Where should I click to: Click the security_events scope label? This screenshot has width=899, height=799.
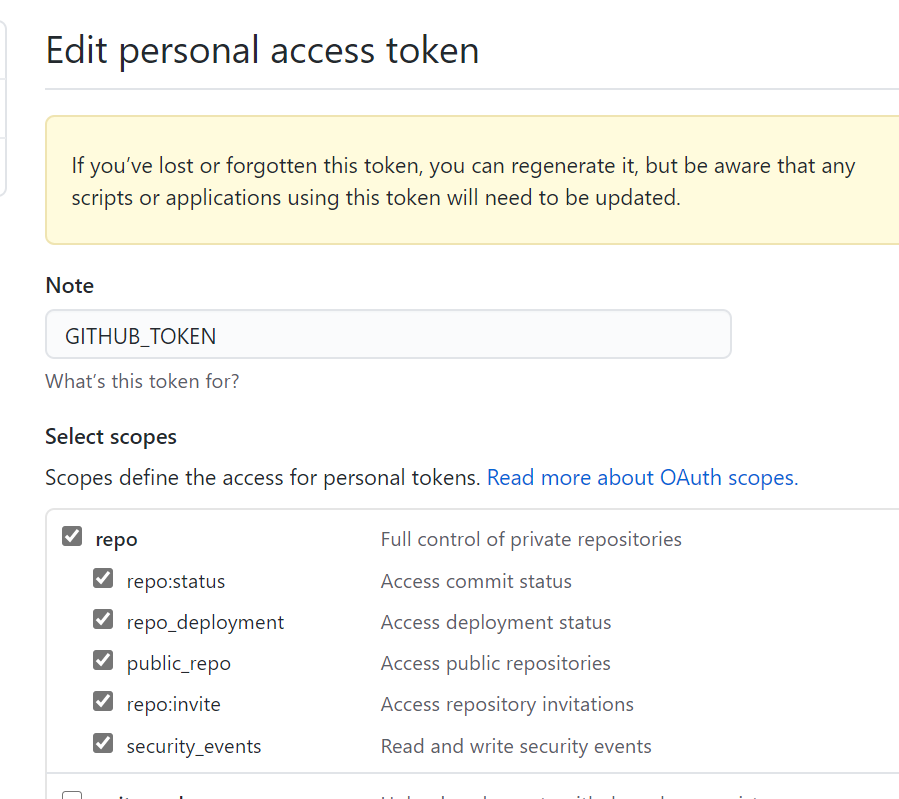point(194,747)
